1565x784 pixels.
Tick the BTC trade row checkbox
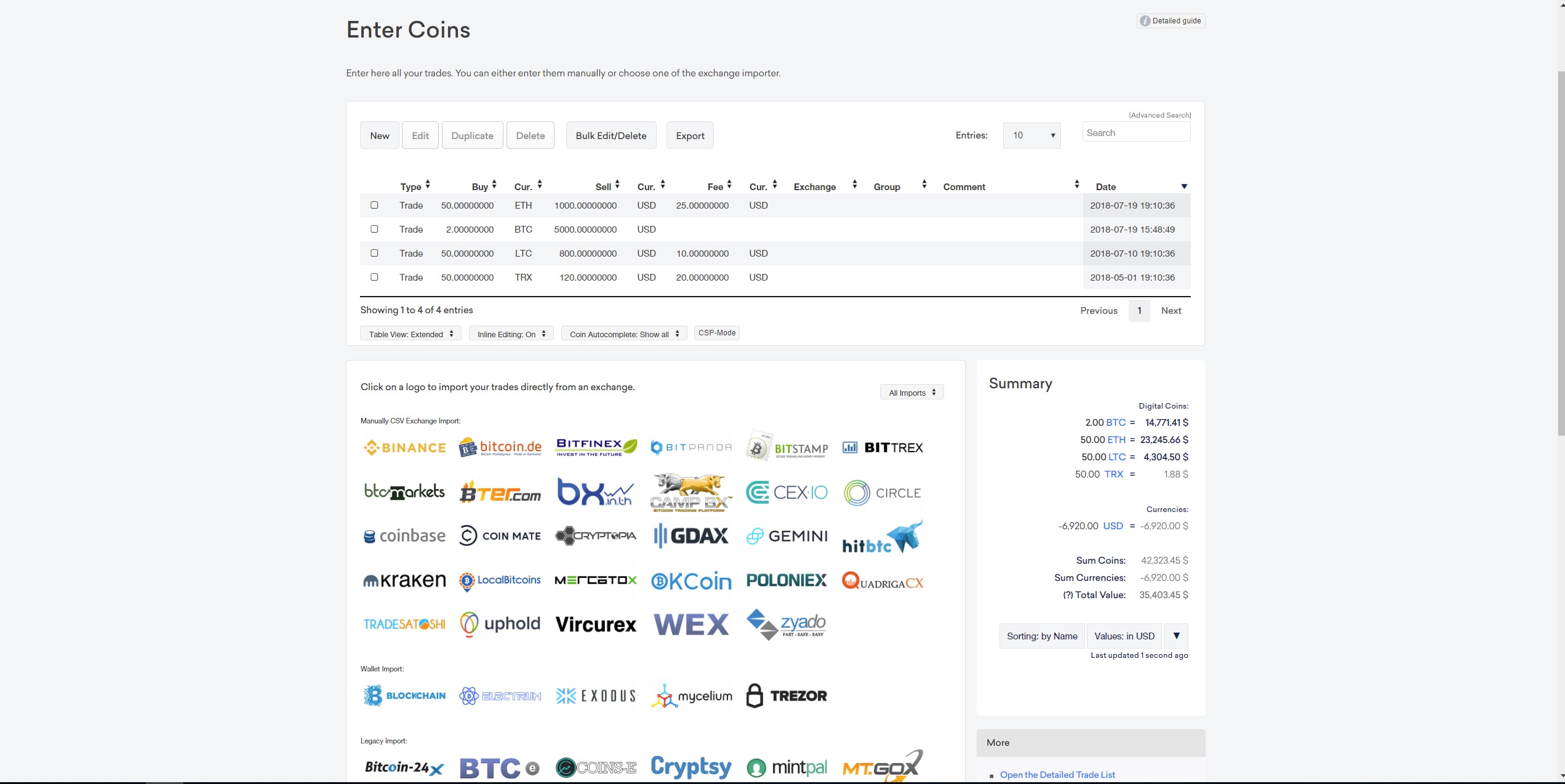[374, 229]
